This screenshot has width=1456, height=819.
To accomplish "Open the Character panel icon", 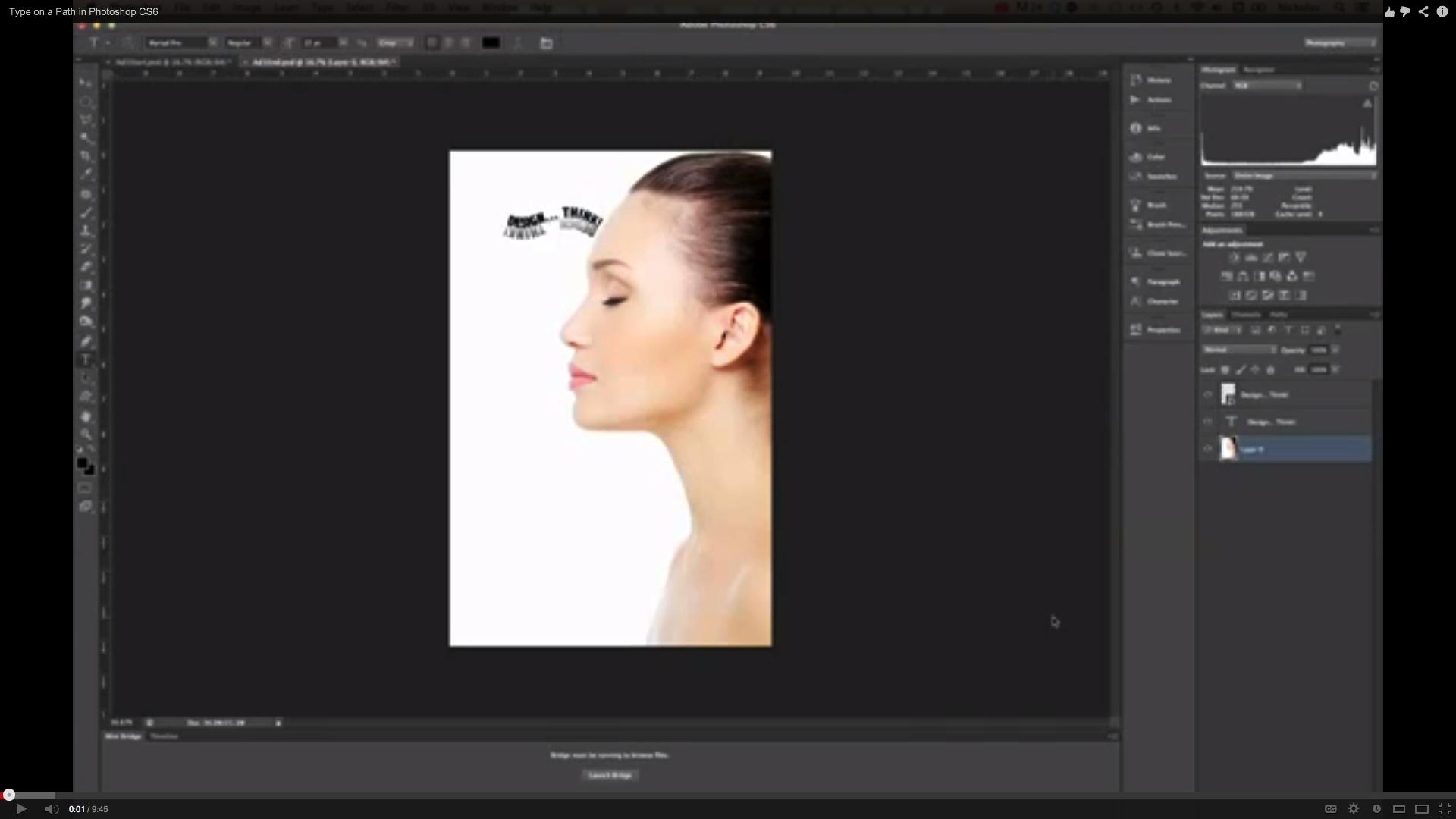I will coord(1136,301).
